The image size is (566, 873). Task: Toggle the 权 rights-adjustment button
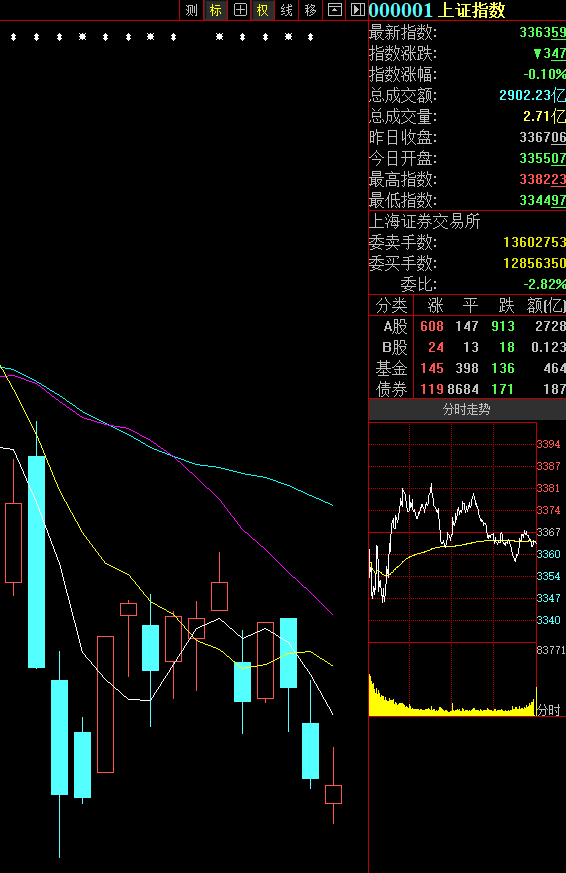click(263, 10)
